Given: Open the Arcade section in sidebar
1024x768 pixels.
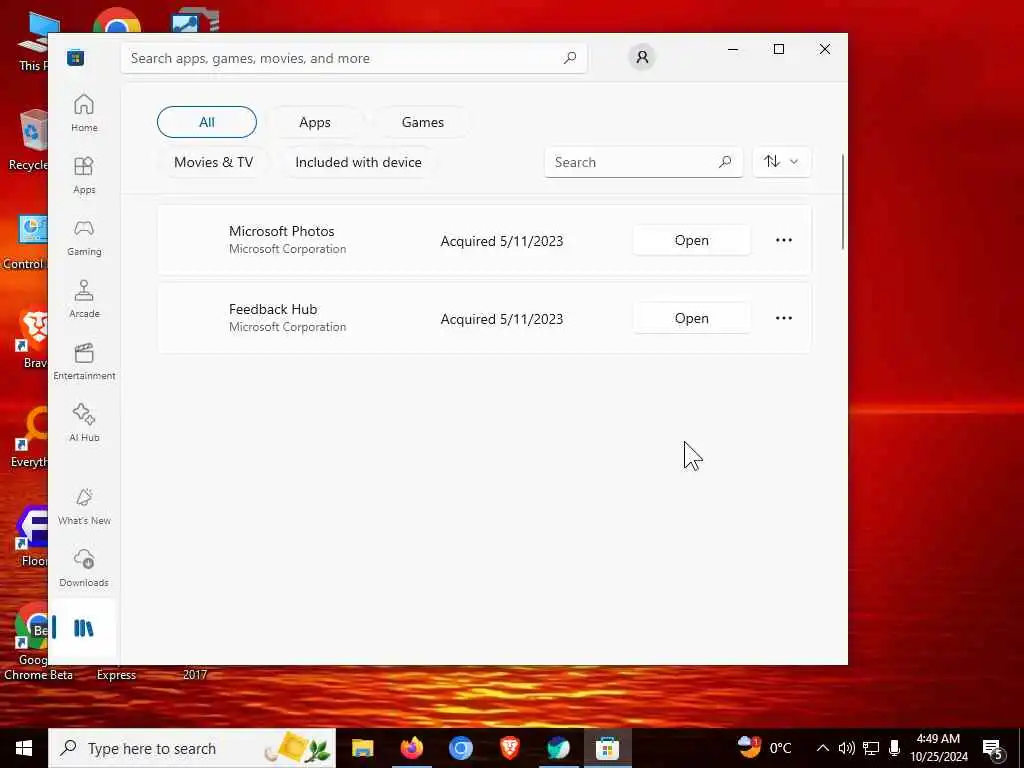Looking at the screenshot, I should [x=84, y=299].
